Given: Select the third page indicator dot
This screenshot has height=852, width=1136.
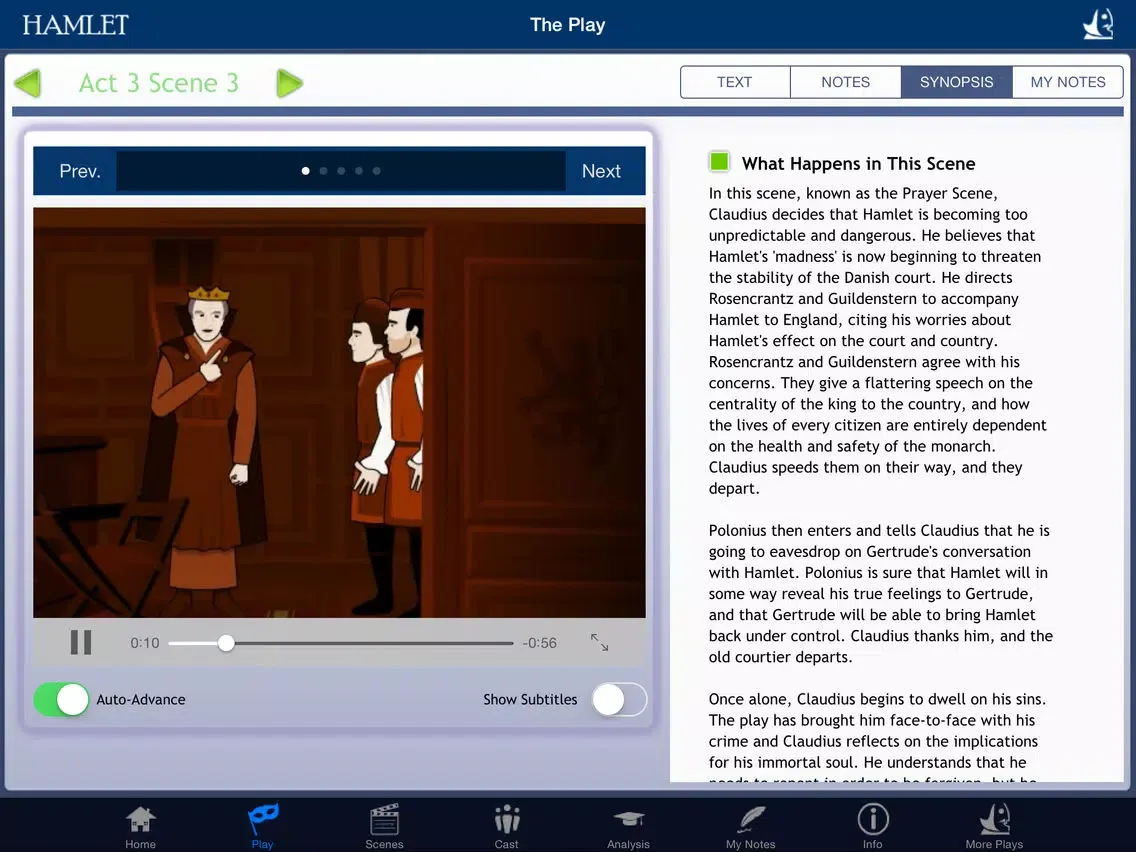Looking at the screenshot, I should click(341, 171).
